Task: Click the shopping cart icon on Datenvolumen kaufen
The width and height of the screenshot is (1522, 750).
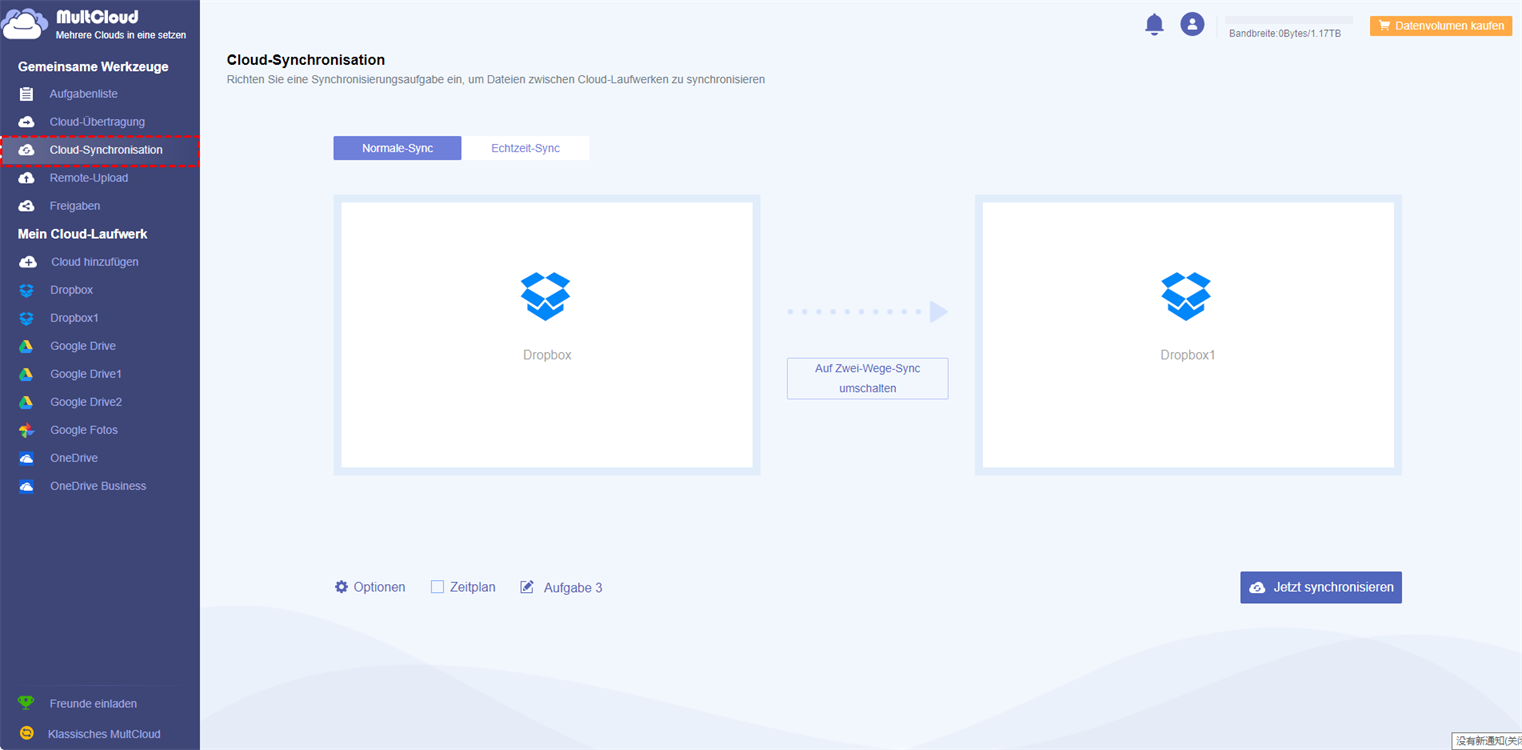Action: 1385,26
